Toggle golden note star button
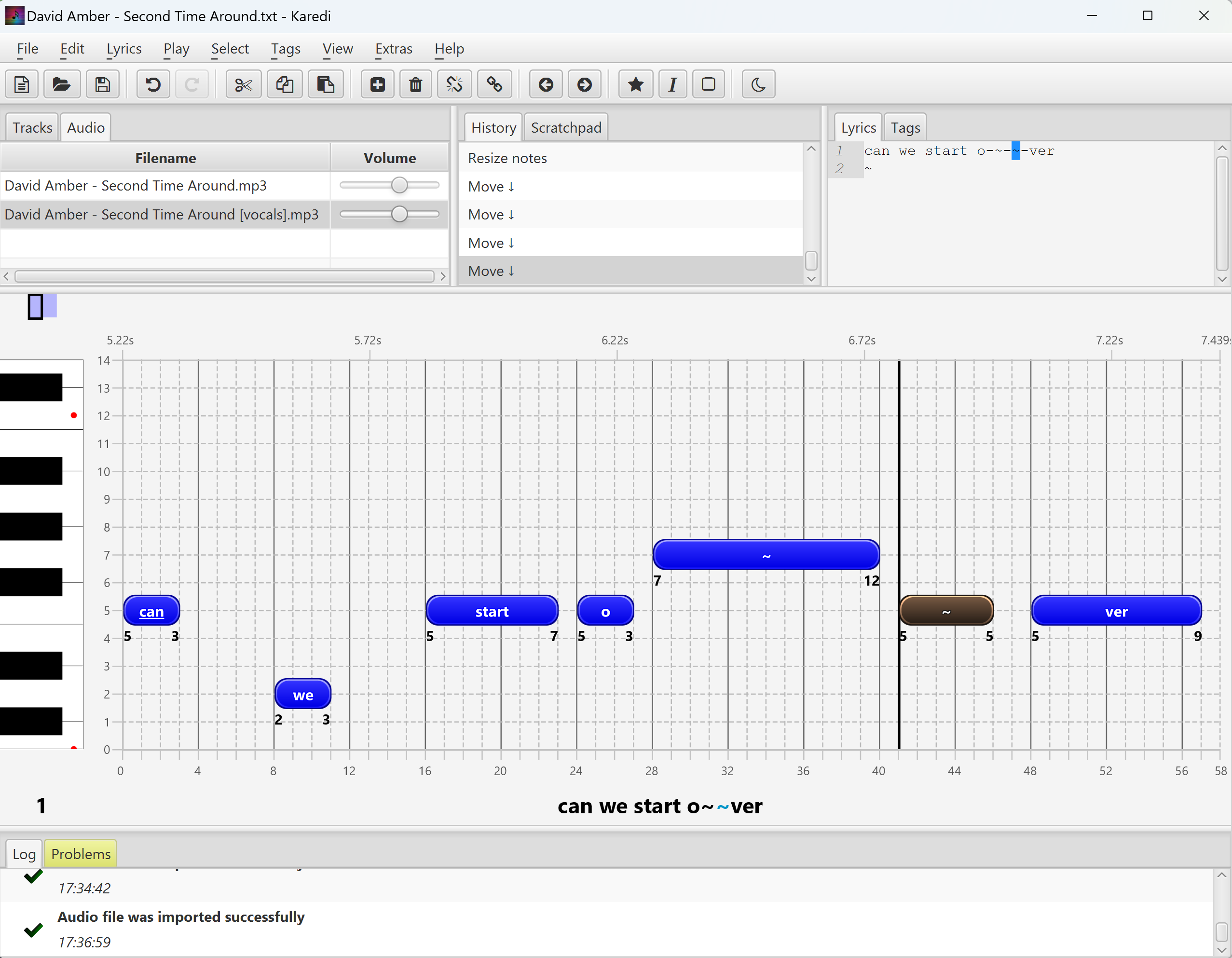Image resolution: width=1232 pixels, height=958 pixels. tap(636, 84)
